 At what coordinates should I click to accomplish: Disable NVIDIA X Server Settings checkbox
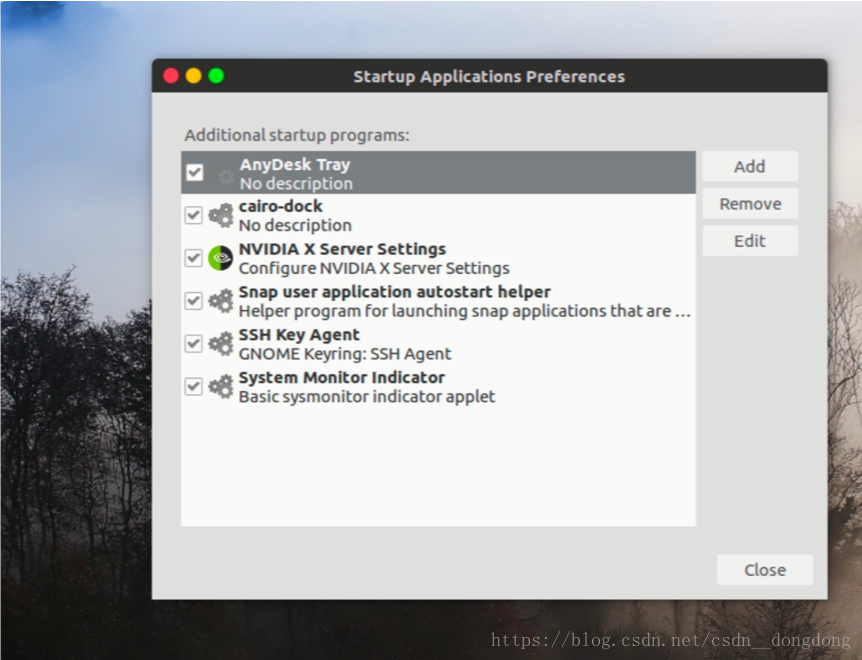[194, 258]
